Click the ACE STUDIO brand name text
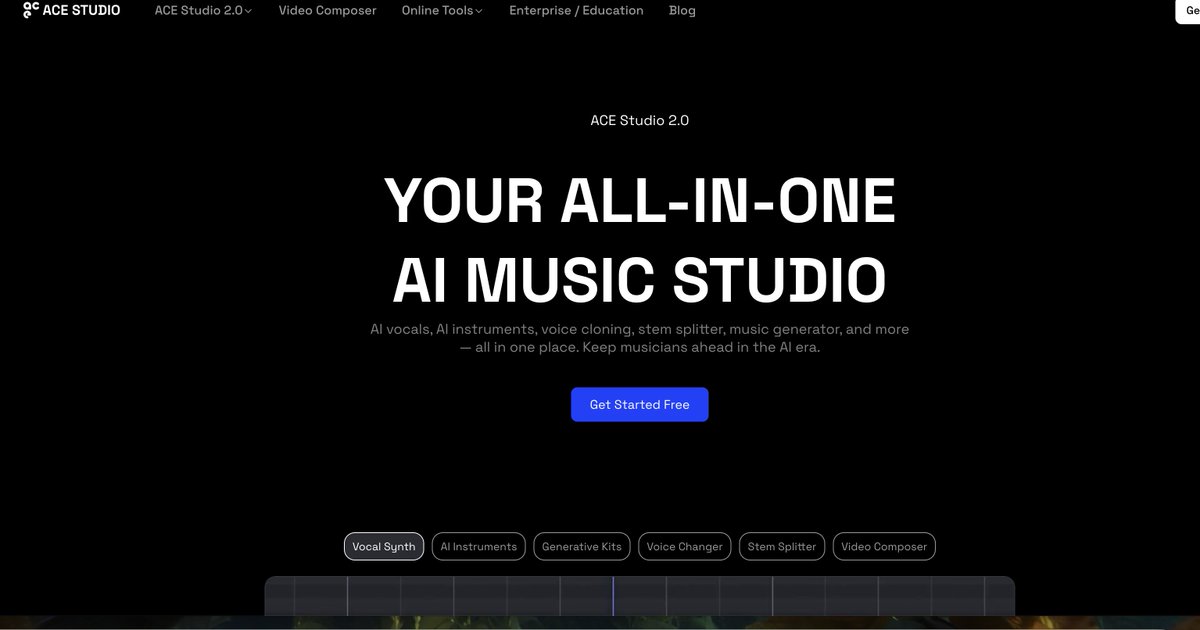Viewport: 1200px width, 630px height. (81, 10)
